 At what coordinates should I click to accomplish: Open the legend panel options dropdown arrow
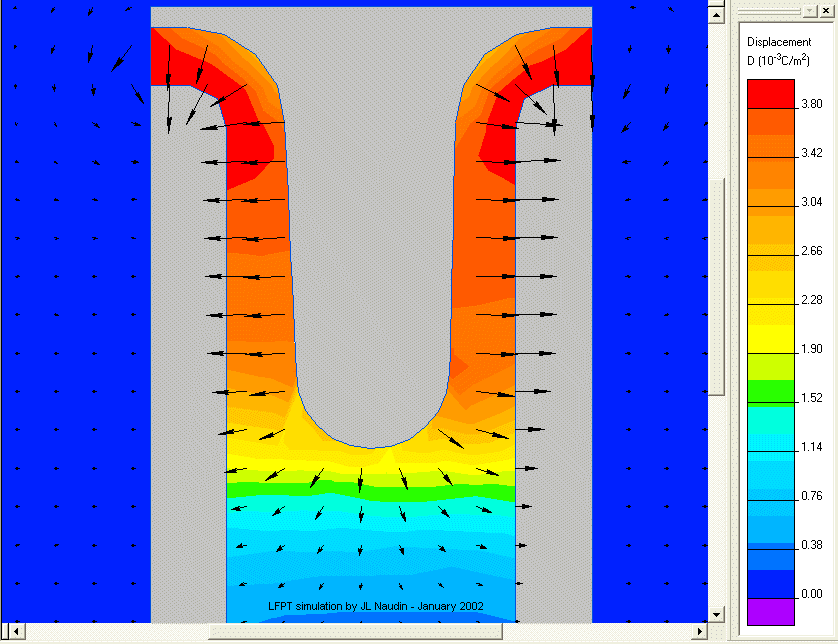pyautogui.click(x=809, y=11)
